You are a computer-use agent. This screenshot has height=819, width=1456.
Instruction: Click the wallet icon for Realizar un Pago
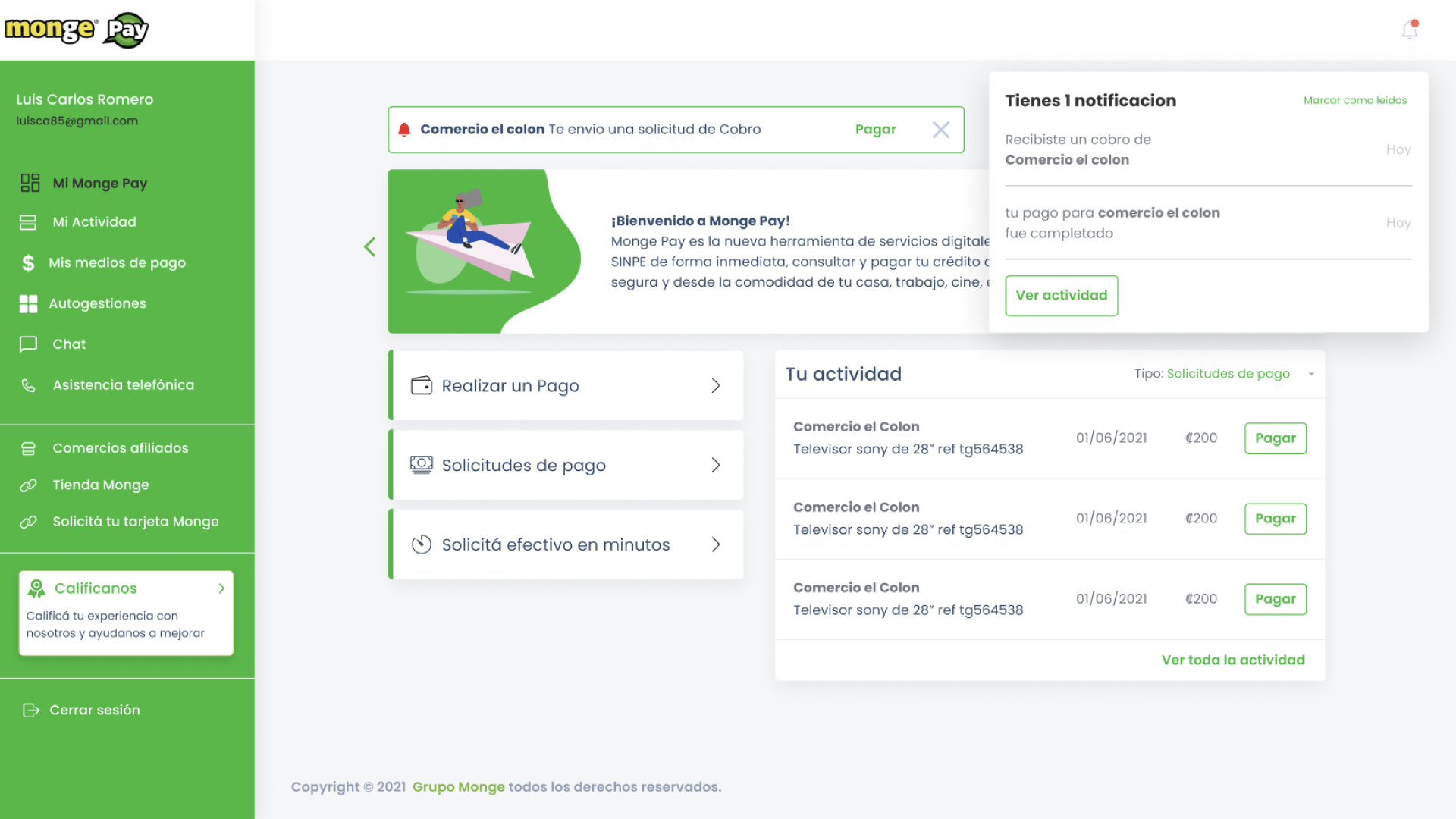422,385
